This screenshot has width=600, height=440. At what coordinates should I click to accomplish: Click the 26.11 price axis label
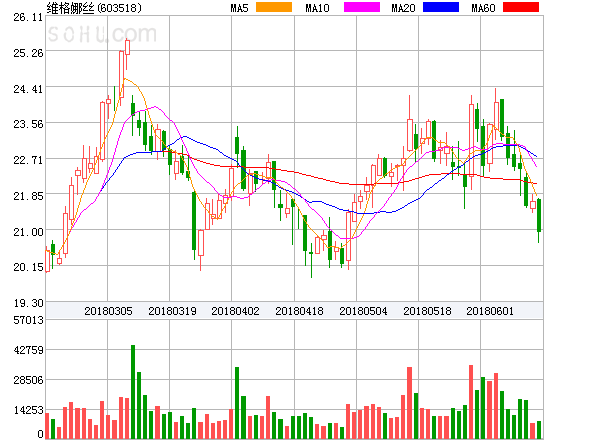pos(28,17)
